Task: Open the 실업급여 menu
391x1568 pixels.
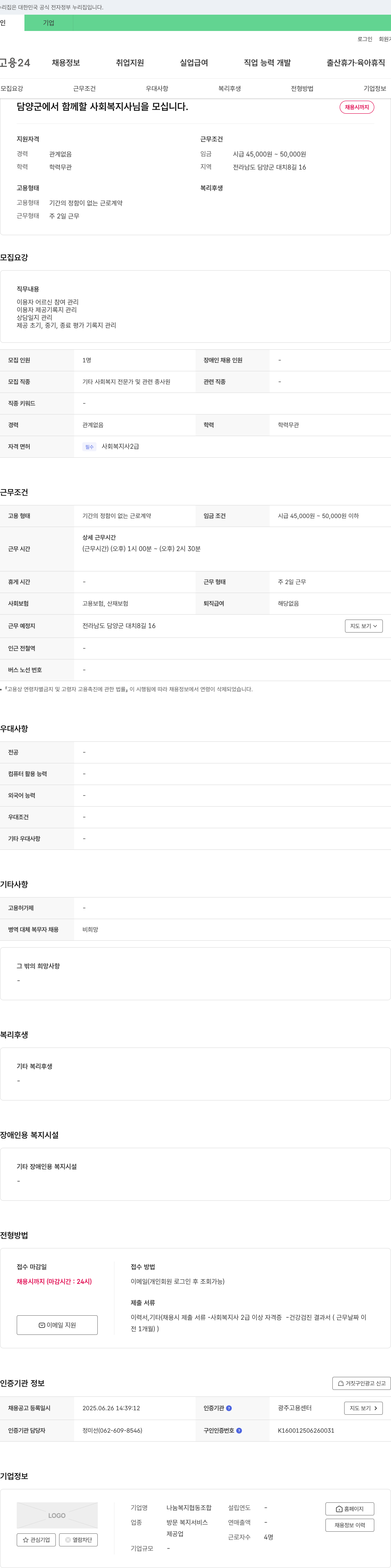Action: tap(194, 63)
